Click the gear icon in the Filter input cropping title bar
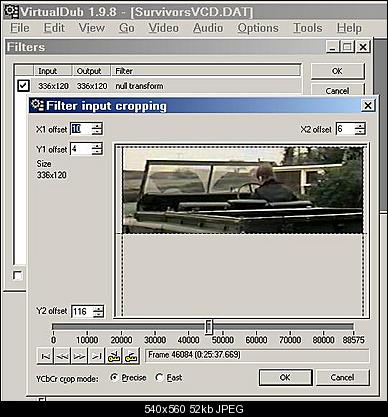The image size is (388, 417). [x=37, y=105]
